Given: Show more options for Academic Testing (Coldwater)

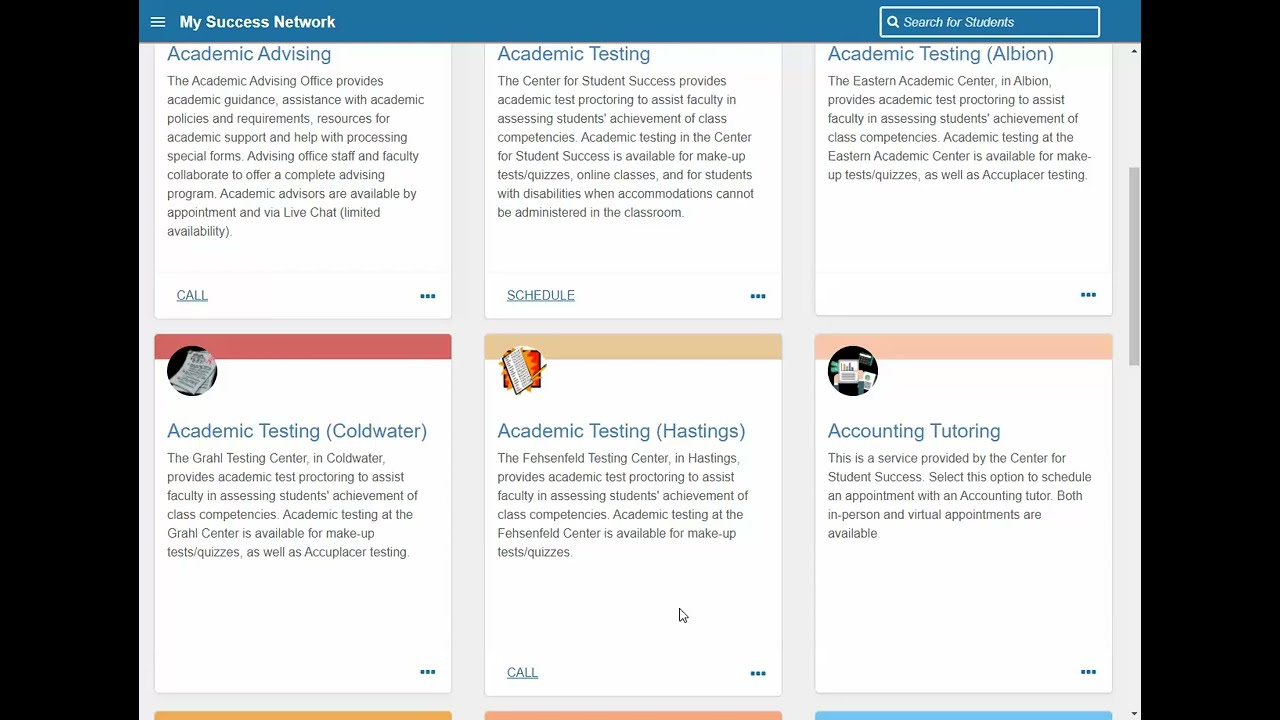Looking at the screenshot, I should click(428, 672).
